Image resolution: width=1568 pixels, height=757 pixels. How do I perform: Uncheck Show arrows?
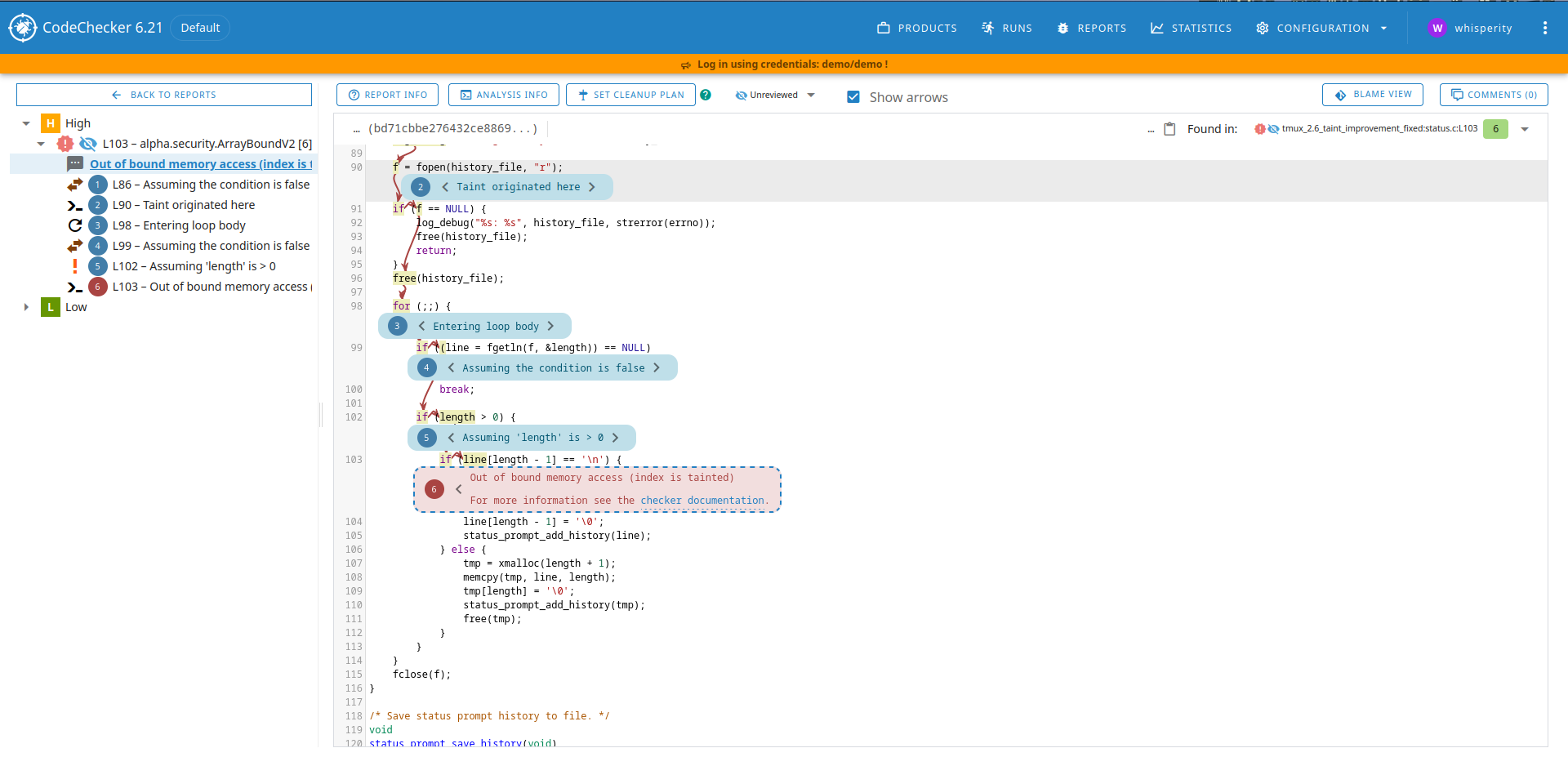[853, 96]
